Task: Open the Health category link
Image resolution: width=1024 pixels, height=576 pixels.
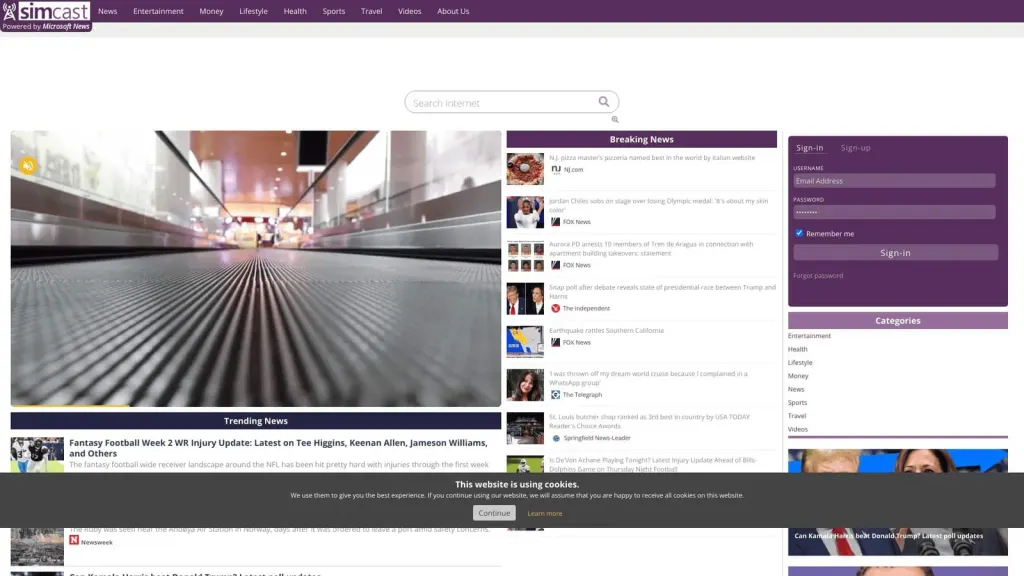Action: 797,349
